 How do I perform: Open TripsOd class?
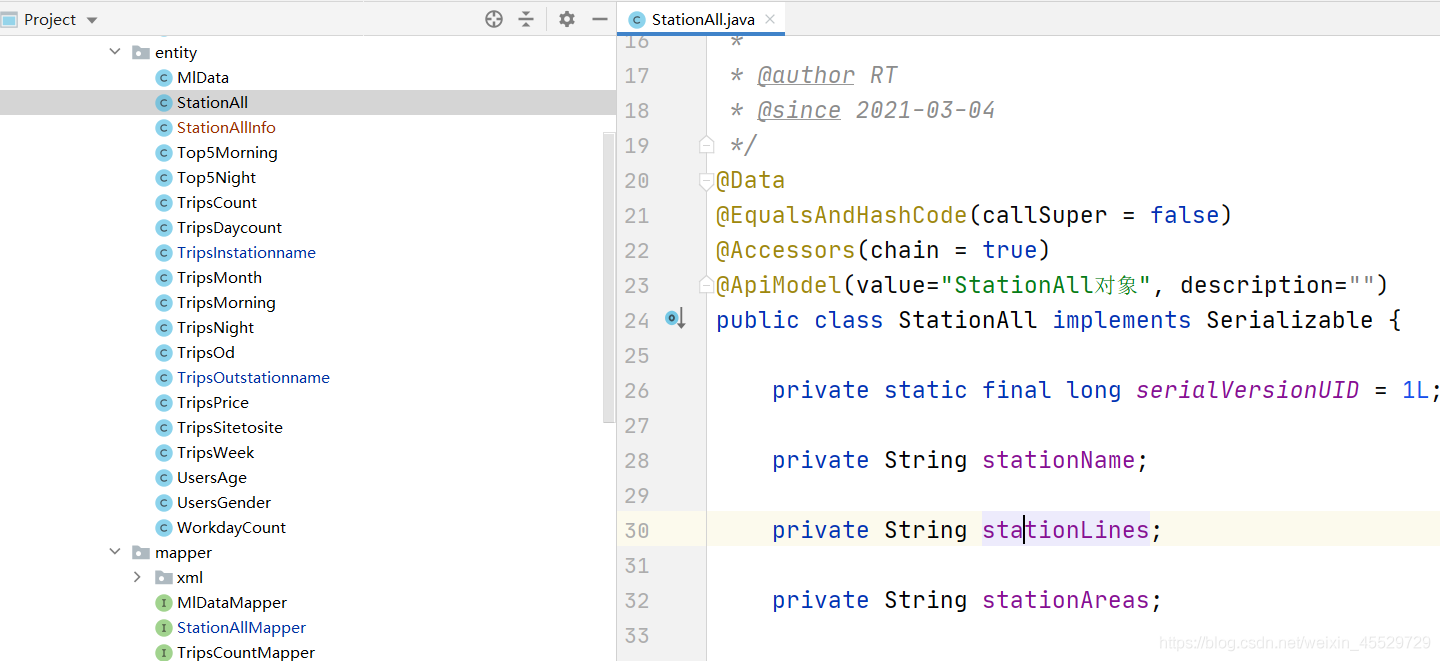pos(206,352)
